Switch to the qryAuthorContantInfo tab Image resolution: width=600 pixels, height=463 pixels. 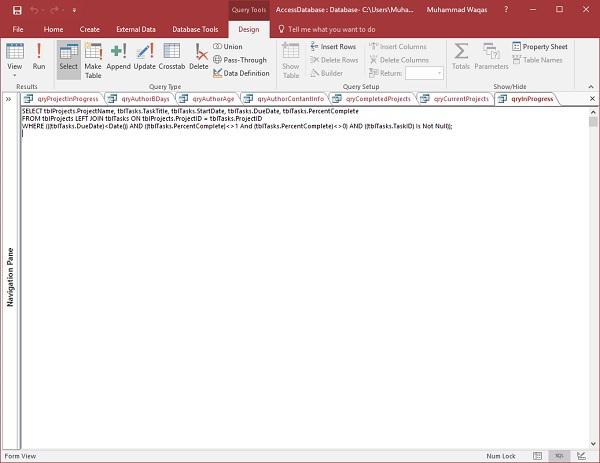click(x=285, y=99)
